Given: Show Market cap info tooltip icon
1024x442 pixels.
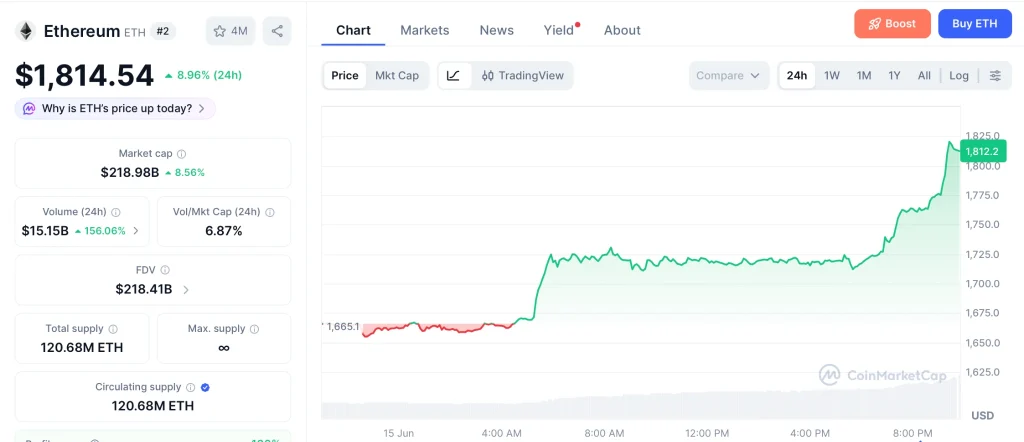Looking at the screenshot, I should (x=182, y=154).
